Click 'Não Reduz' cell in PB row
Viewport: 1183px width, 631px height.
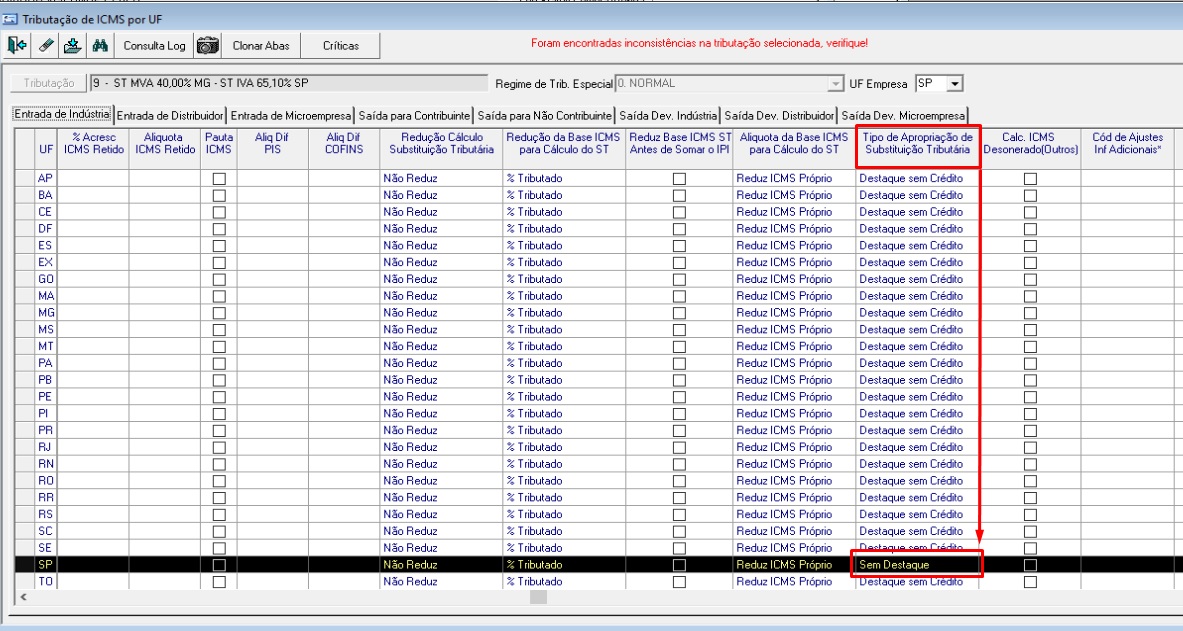(441, 380)
